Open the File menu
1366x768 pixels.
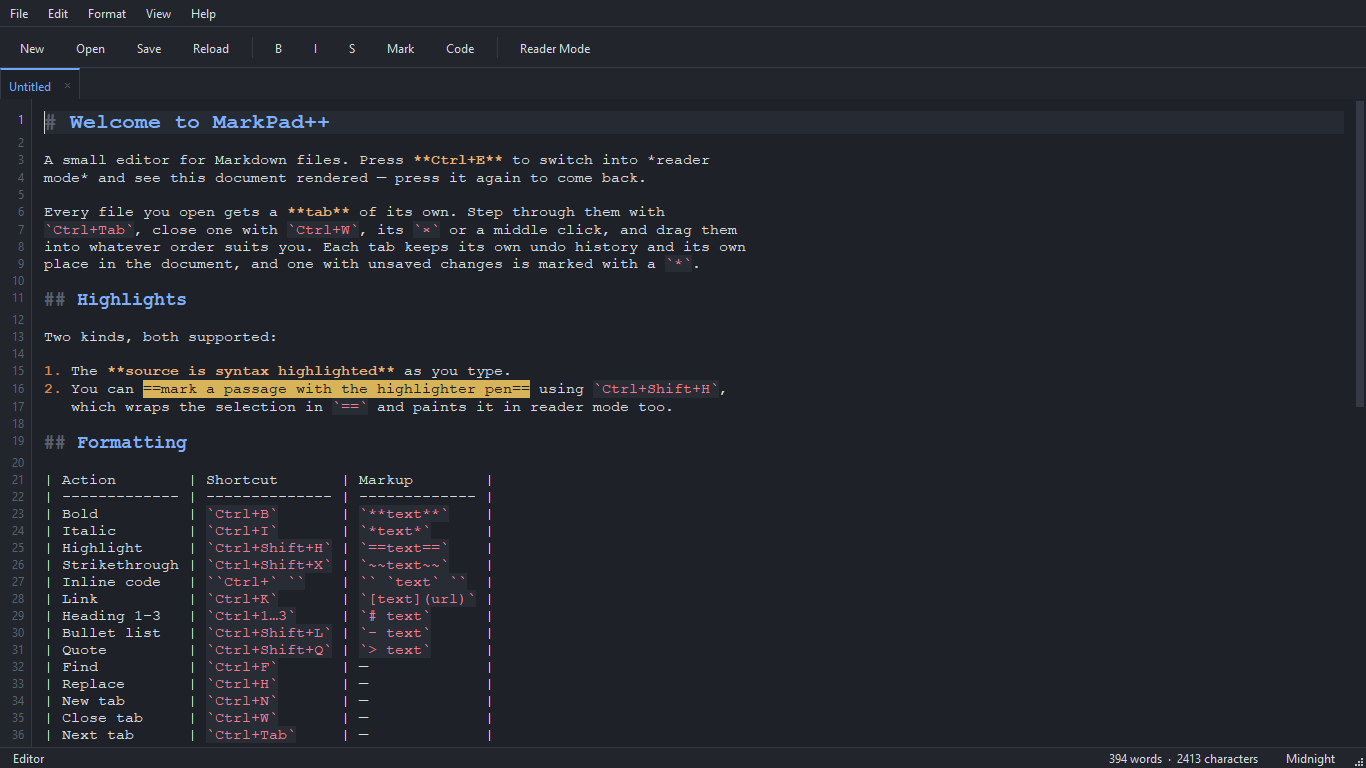(19, 14)
